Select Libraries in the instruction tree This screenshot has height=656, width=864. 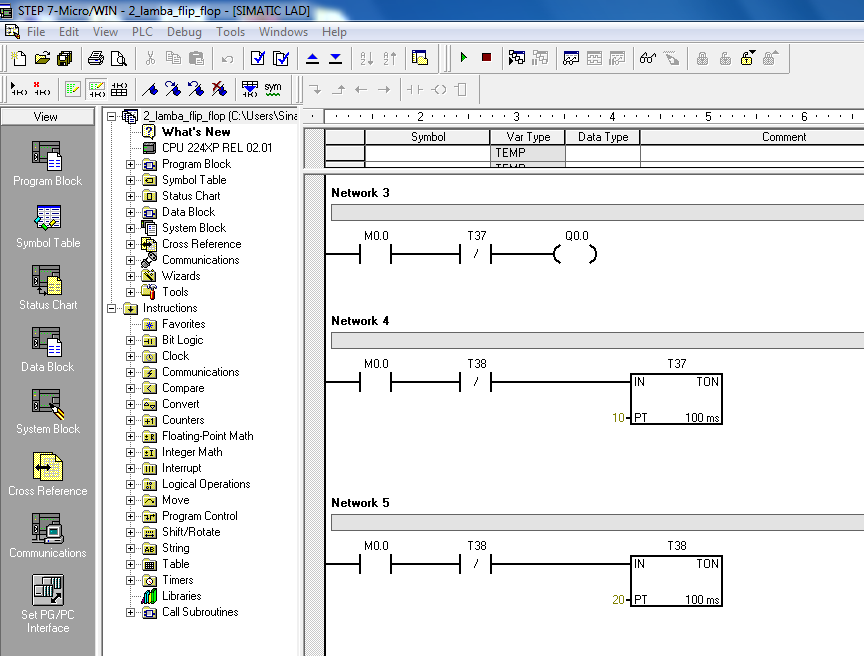[181, 597]
